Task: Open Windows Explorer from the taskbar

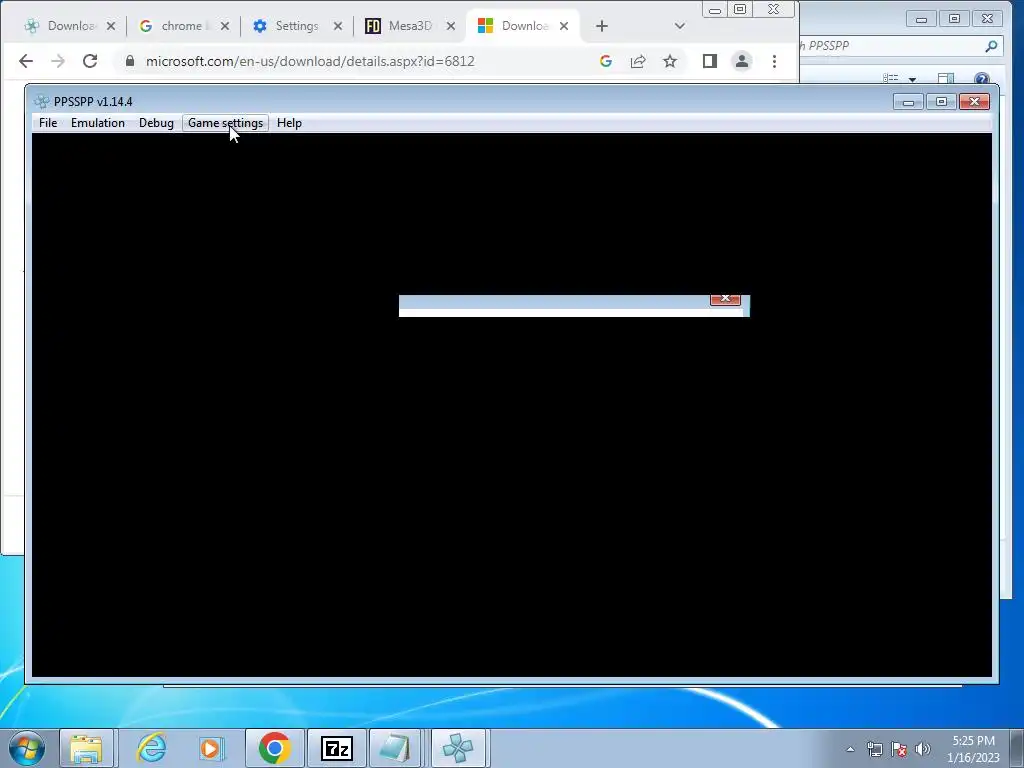Action: 86,748
